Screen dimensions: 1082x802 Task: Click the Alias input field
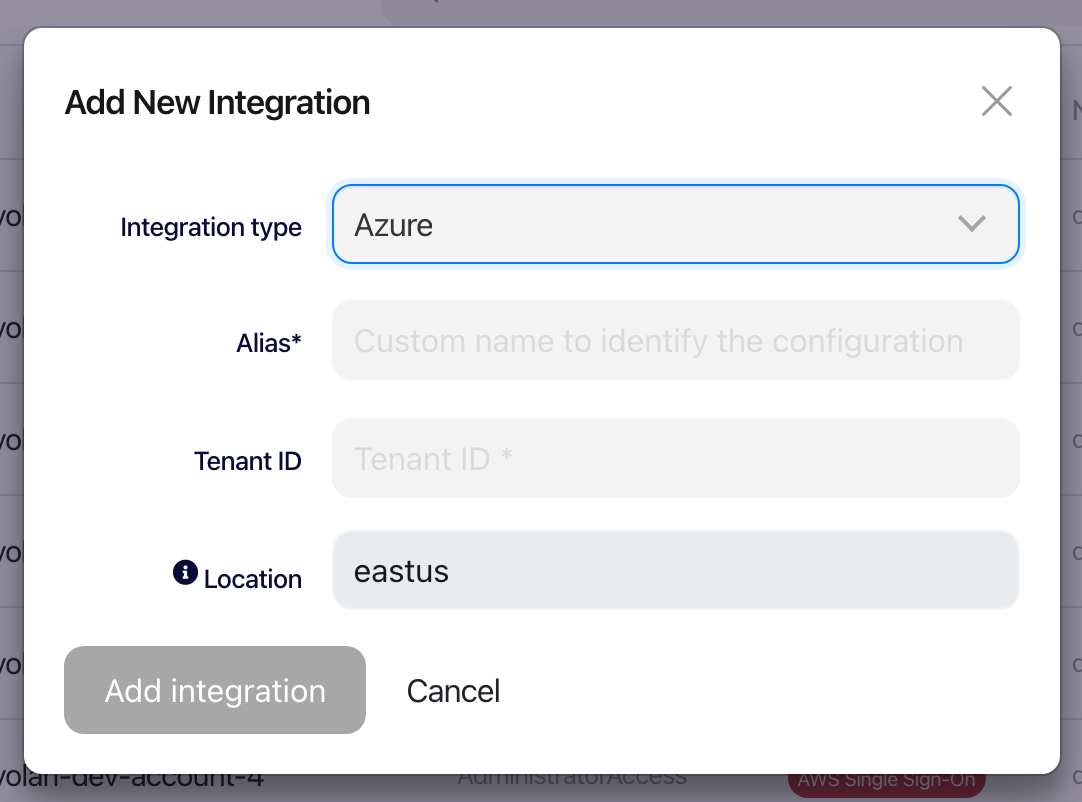point(675,340)
